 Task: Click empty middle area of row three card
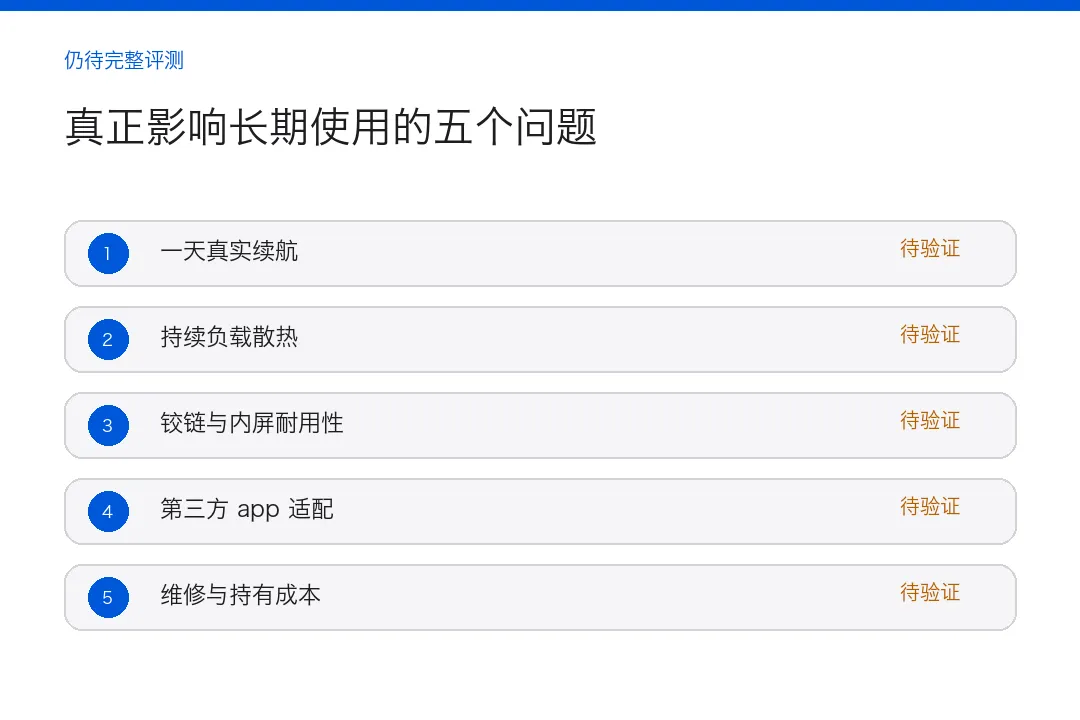coord(620,425)
